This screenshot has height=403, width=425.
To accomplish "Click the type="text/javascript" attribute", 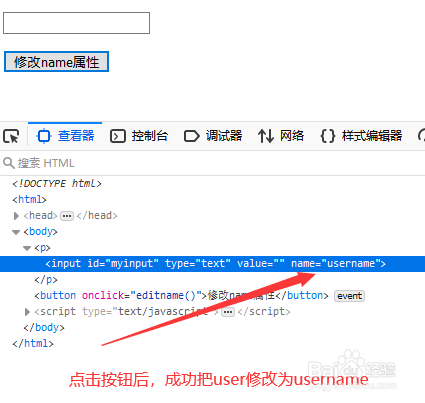I will click(148, 312).
